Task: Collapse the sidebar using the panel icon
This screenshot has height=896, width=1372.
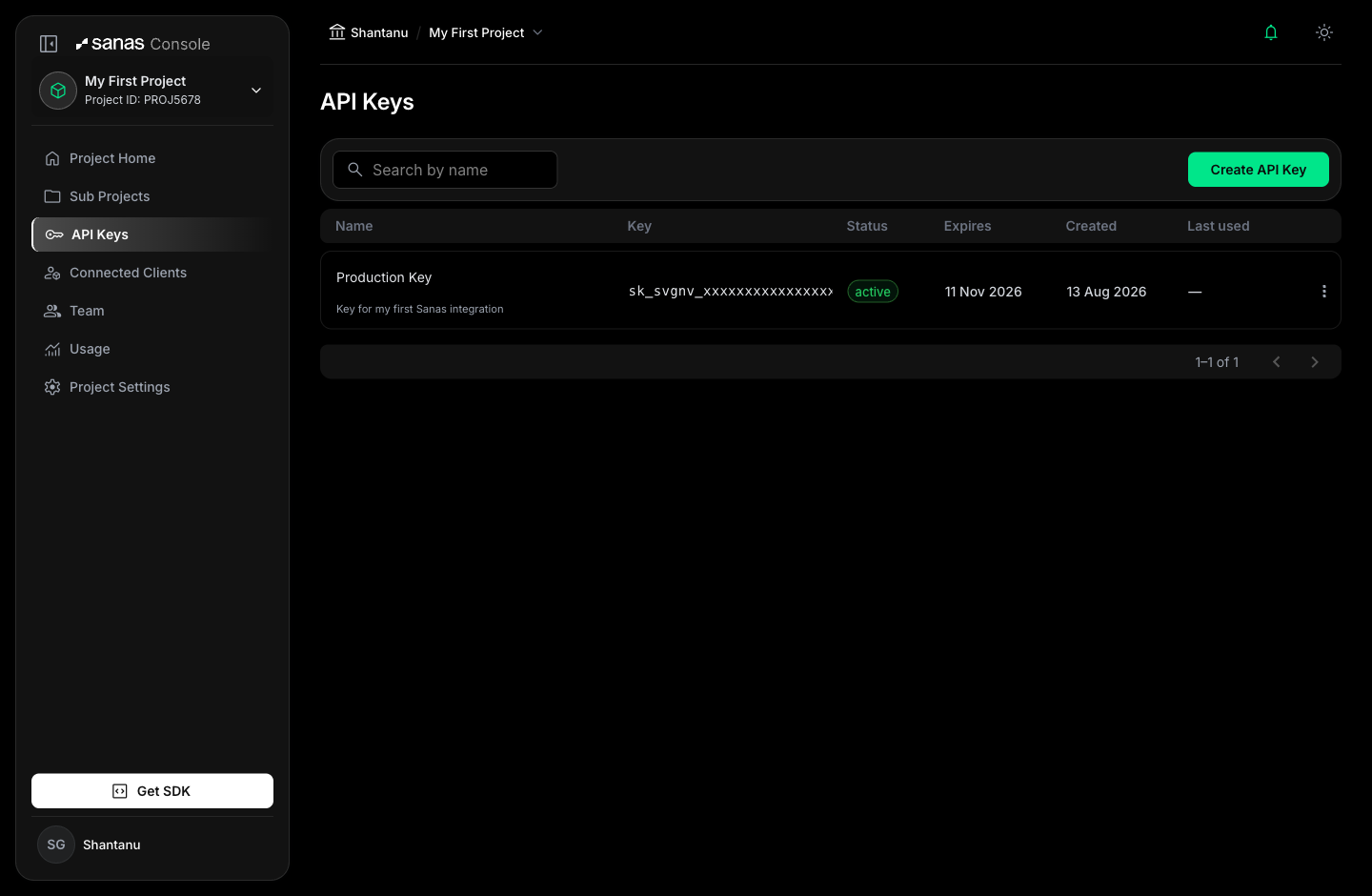Action: click(x=49, y=44)
